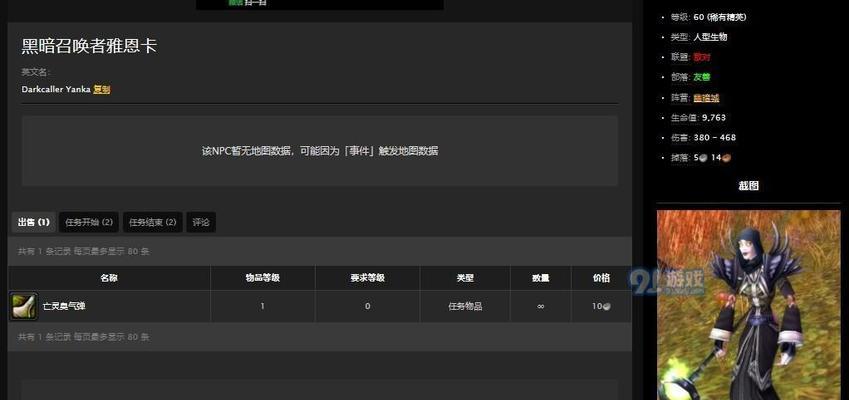Open the 亡灵臭气弹 item icon
The width and height of the screenshot is (849, 400).
24,306
